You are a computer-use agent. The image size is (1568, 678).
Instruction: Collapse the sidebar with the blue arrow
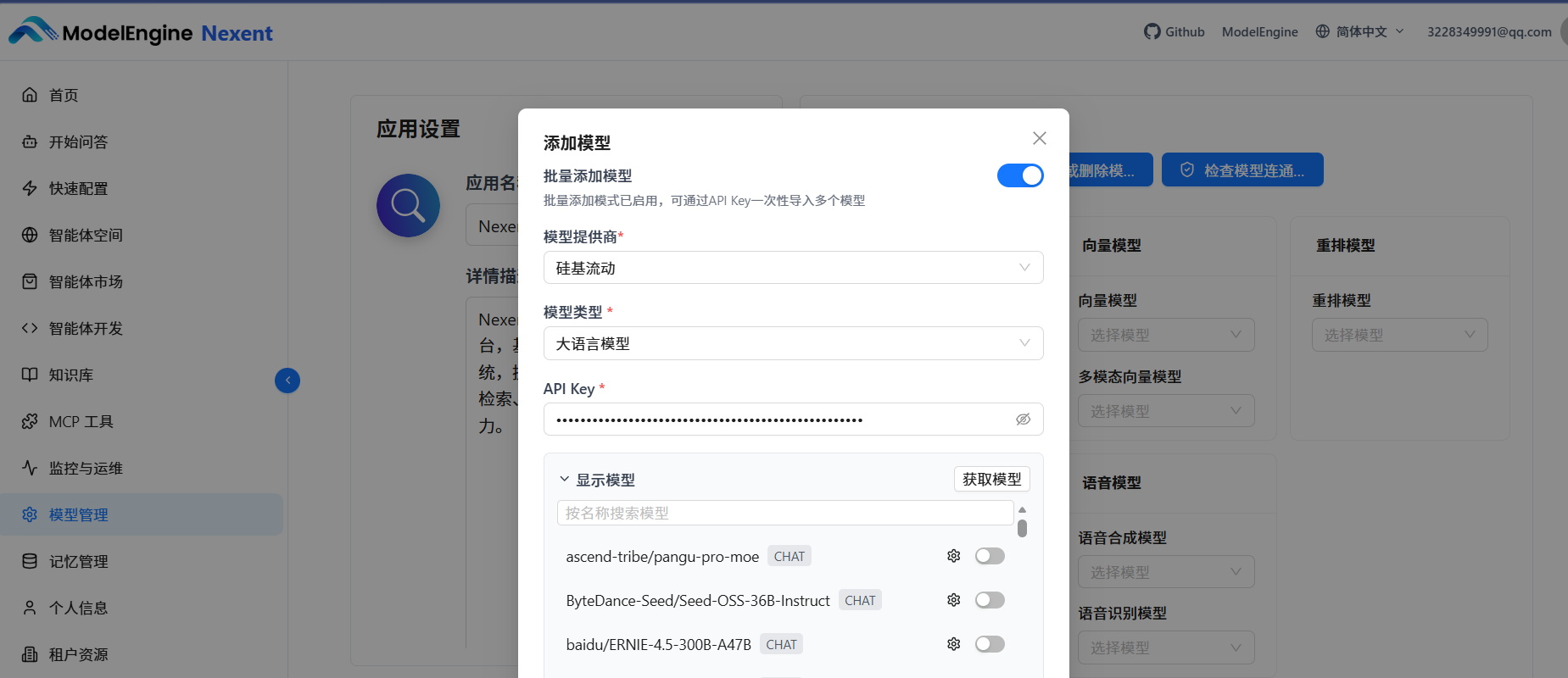click(x=287, y=381)
